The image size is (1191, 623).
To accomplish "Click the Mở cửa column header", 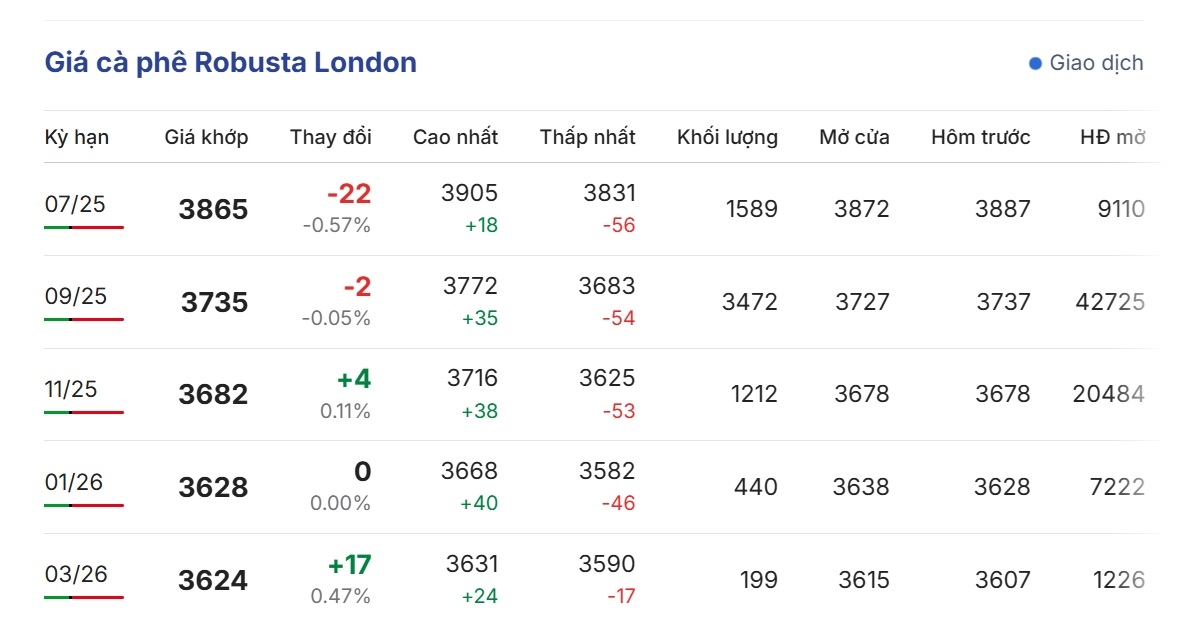I will (855, 138).
